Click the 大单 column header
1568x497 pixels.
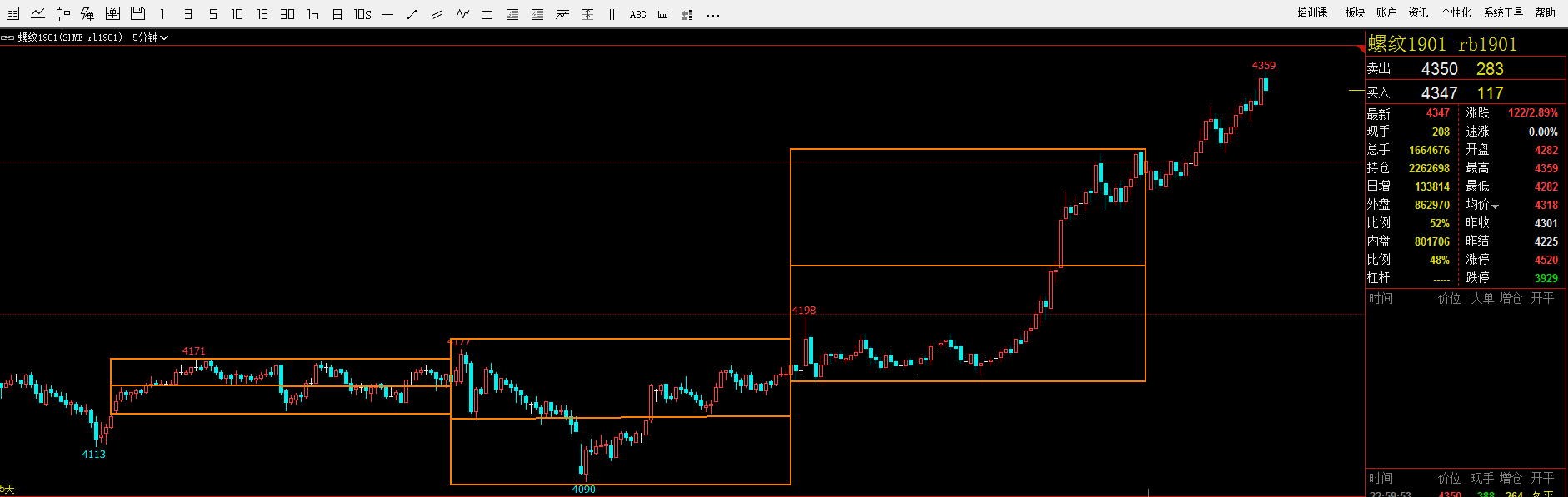pyautogui.click(x=1482, y=298)
